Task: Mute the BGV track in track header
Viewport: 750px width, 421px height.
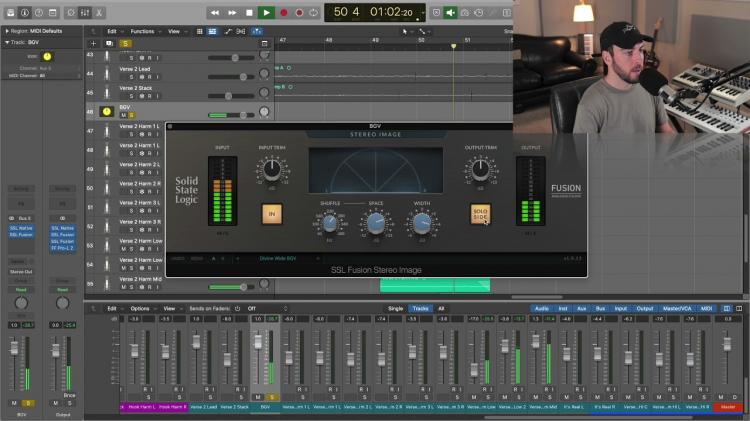Action: pos(123,115)
